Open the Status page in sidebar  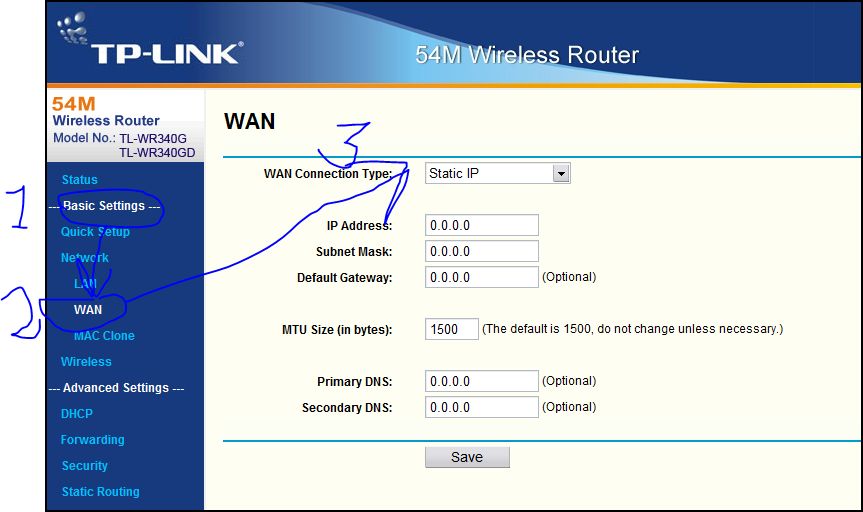tap(80, 179)
